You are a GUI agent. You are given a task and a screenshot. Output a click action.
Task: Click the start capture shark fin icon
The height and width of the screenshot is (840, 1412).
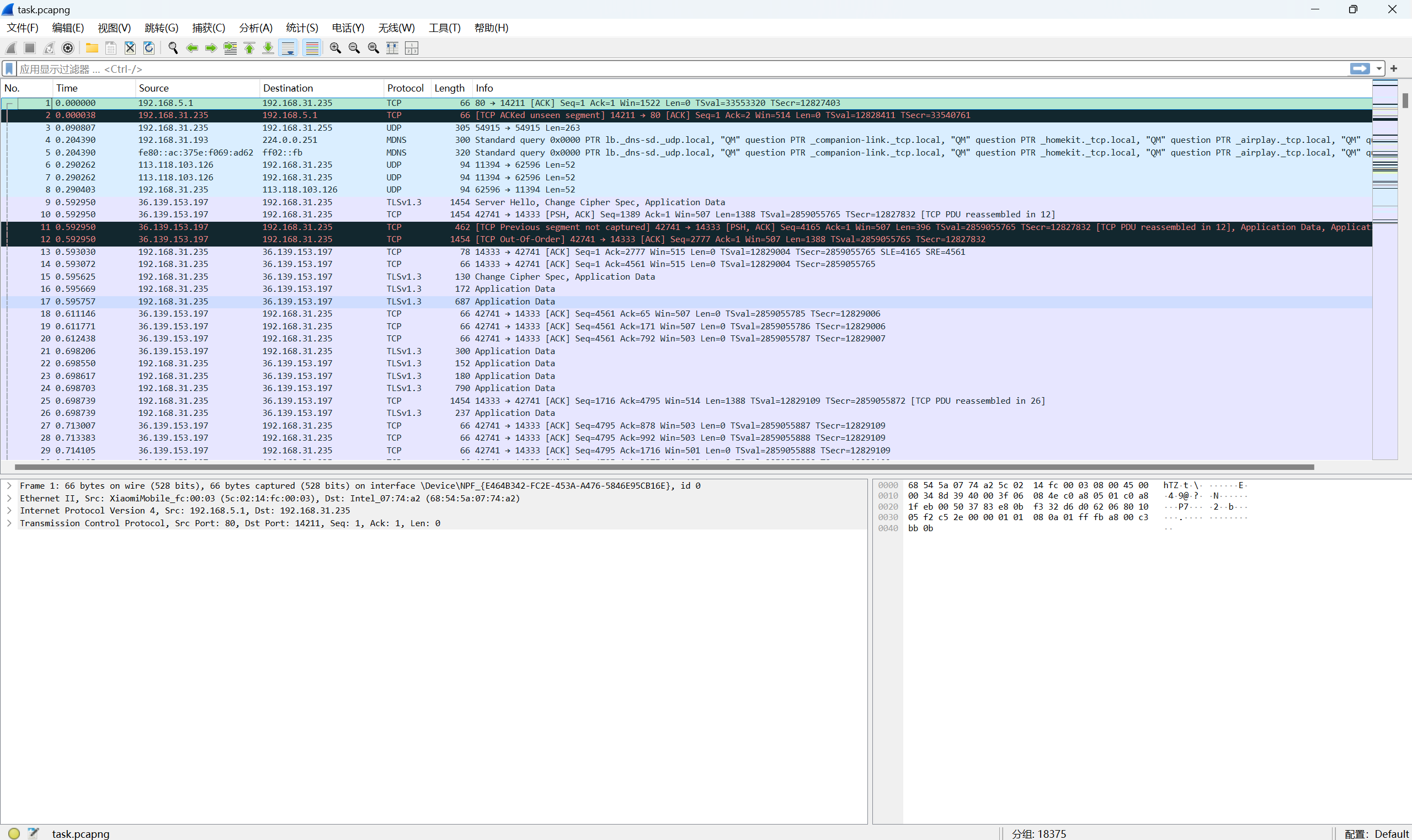point(10,48)
